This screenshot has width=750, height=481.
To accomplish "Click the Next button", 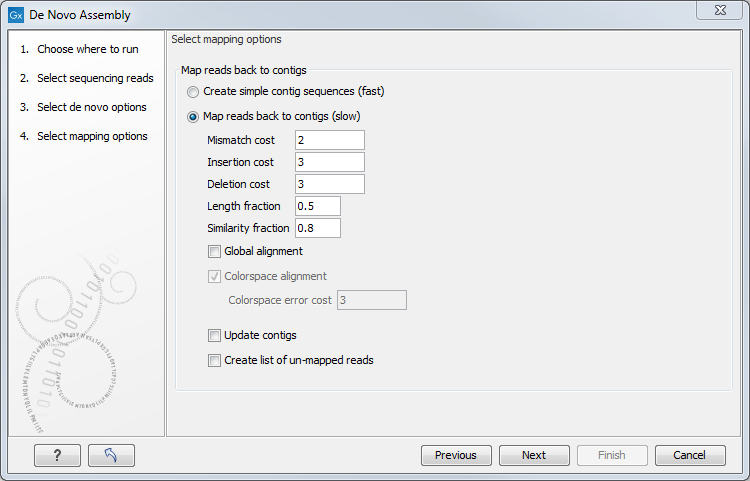I will coord(534,455).
